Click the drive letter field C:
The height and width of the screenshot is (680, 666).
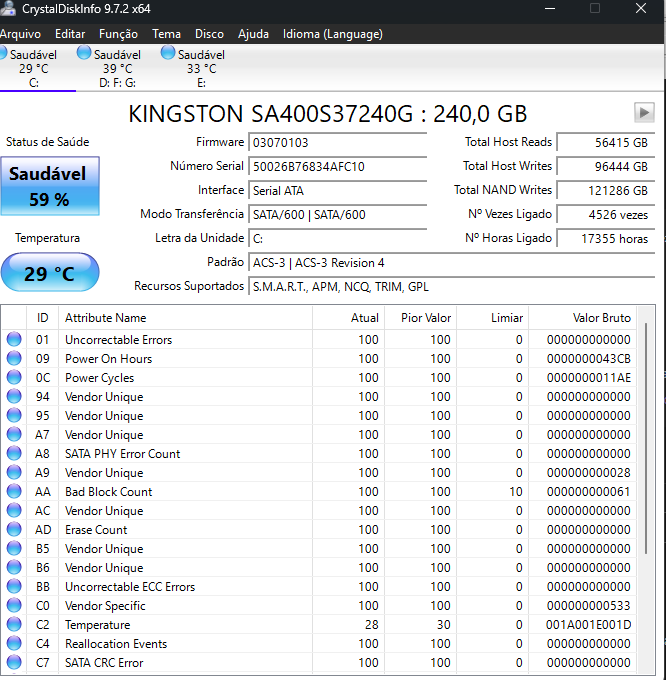(x=337, y=239)
